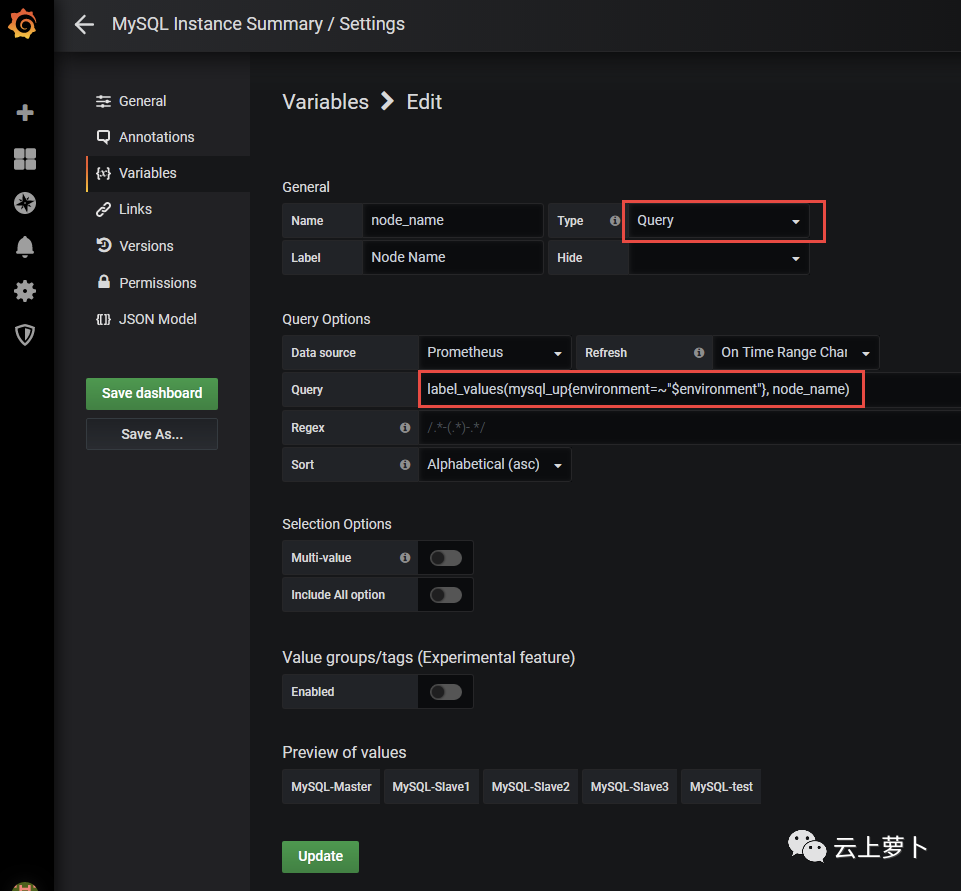
Task: Open the Data source dropdown Prometheus
Action: click(x=494, y=352)
